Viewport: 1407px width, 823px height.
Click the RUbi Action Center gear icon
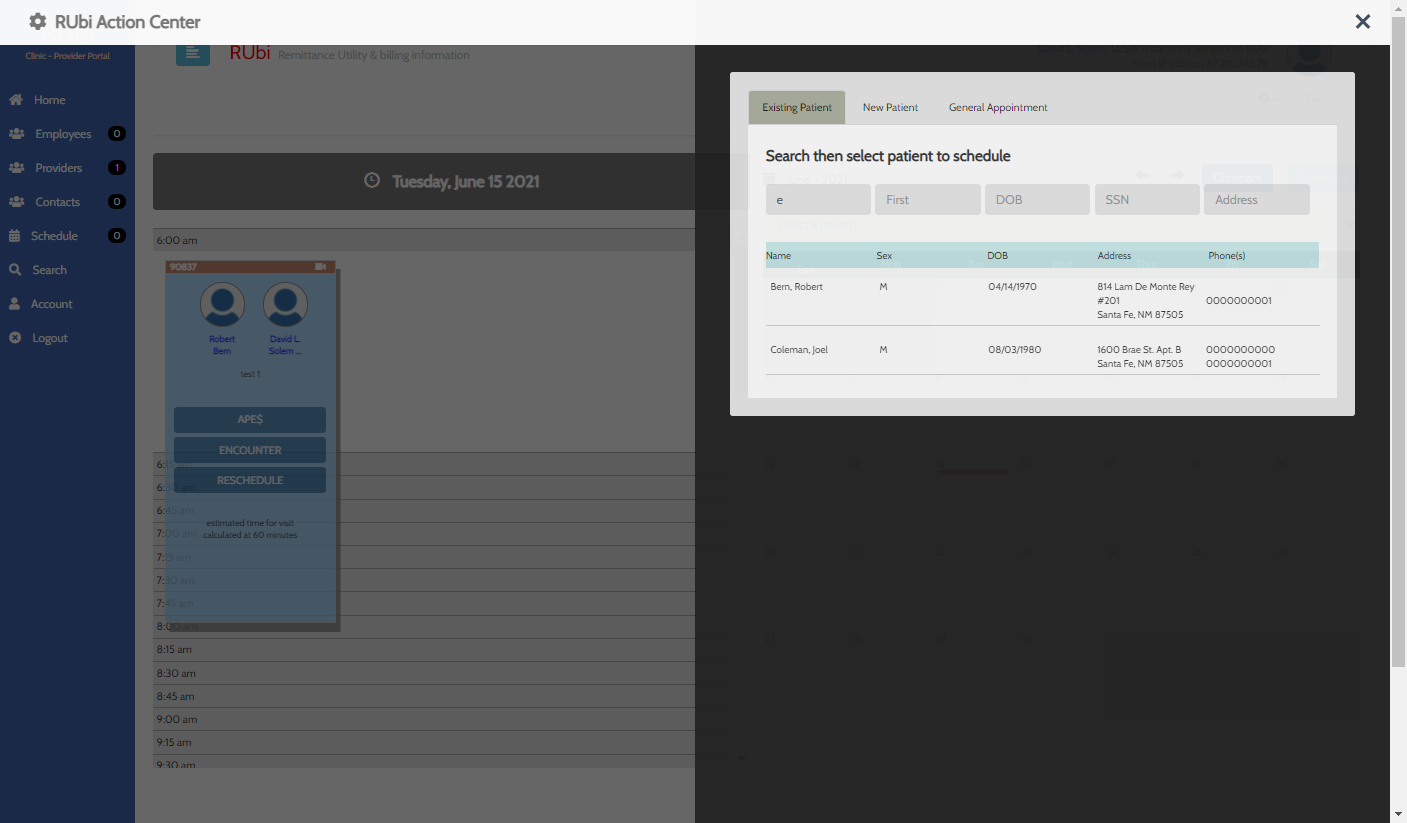coord(38,21)
